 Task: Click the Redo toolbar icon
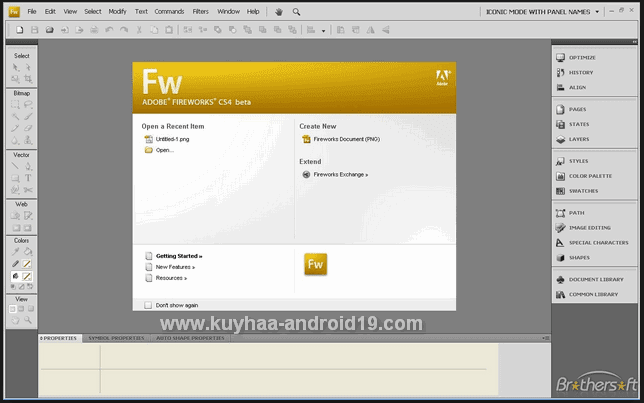click(124, 30)
